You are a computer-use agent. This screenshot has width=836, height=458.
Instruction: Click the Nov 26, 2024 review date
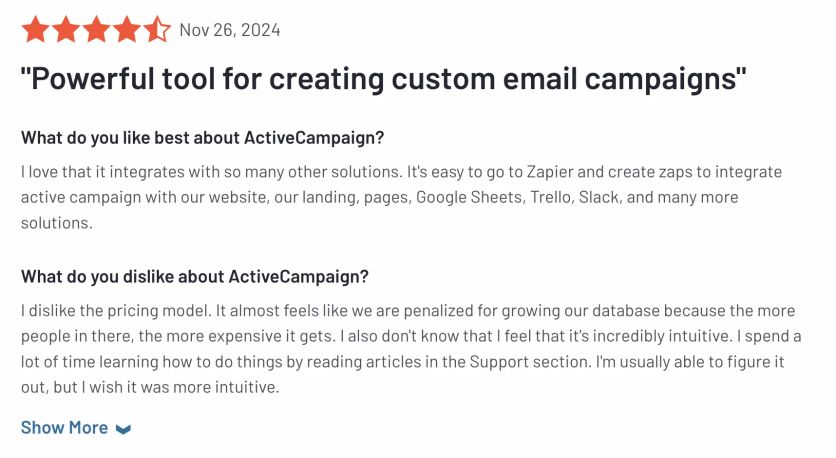pyautogui.click(x=229, y=30)
